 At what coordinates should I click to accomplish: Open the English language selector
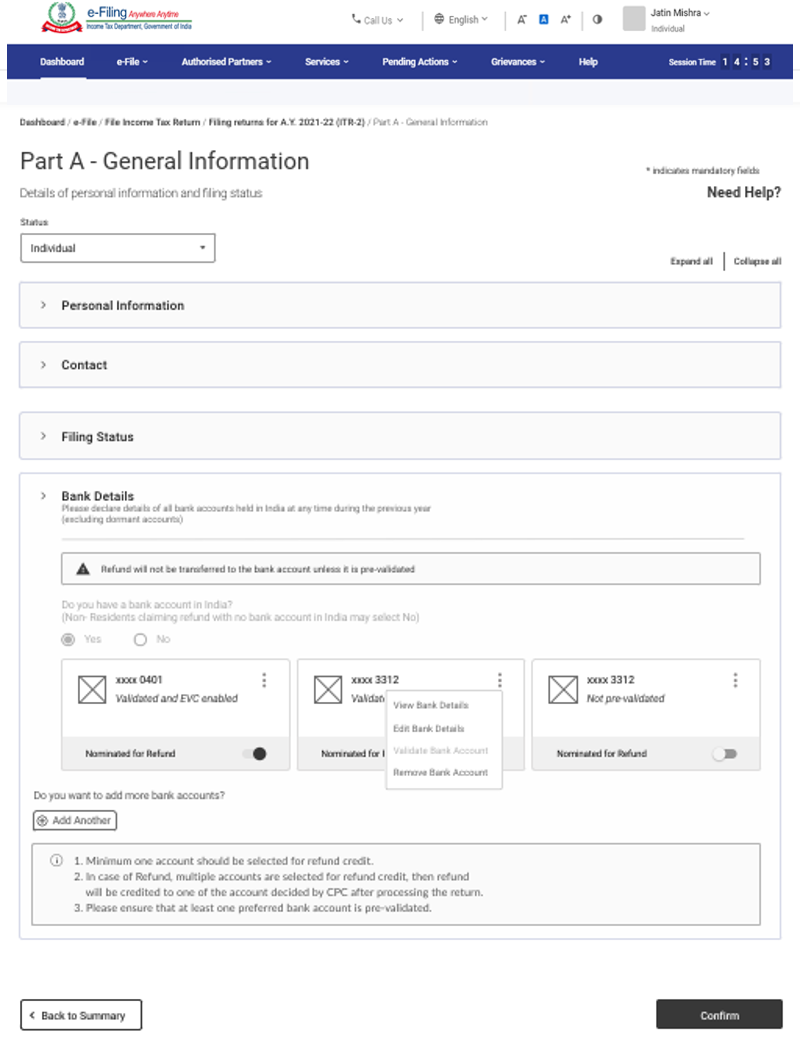[461, 19]
